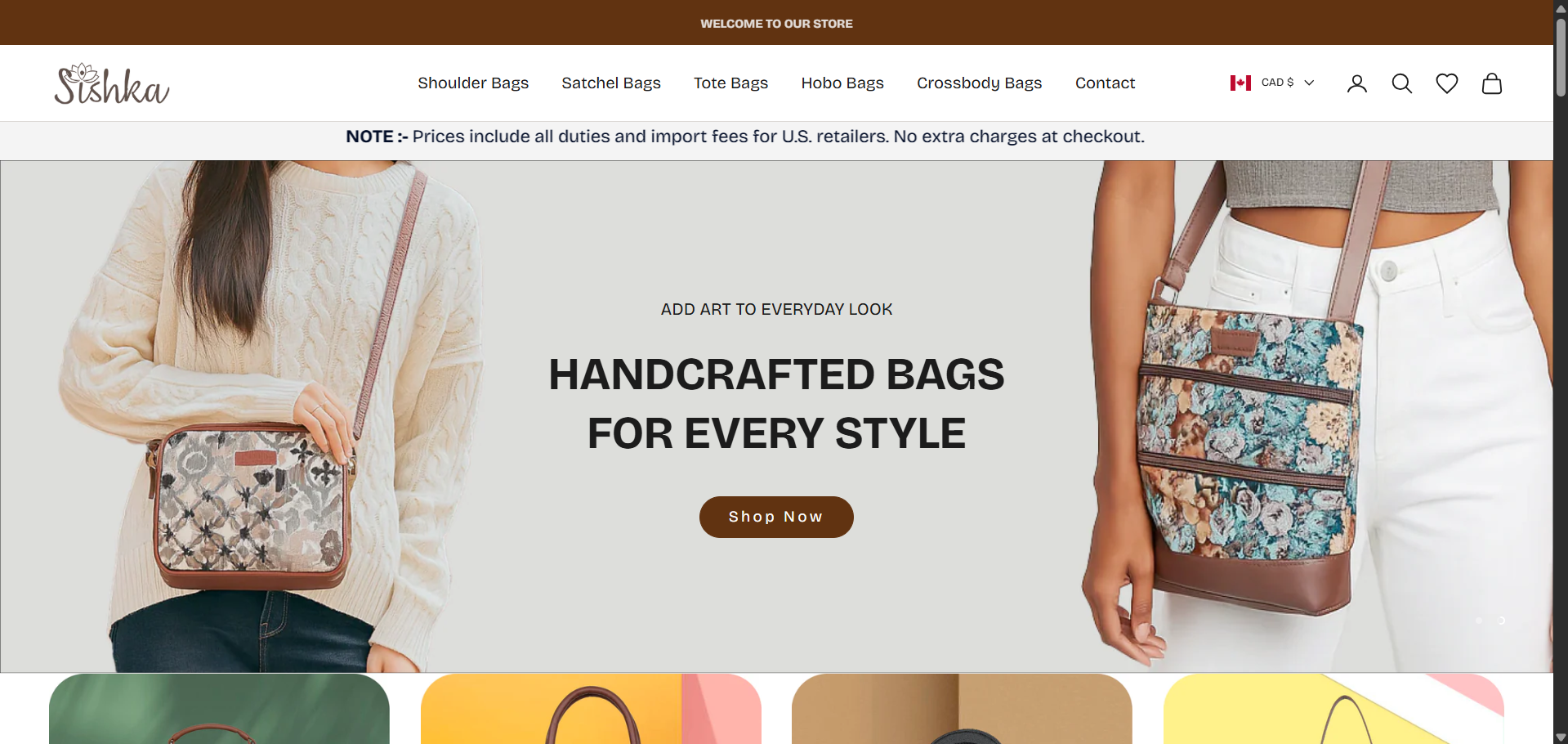1568x744 pixels.
Task: Go to Shoulder Bags category
Action: [x=473, y=83]
